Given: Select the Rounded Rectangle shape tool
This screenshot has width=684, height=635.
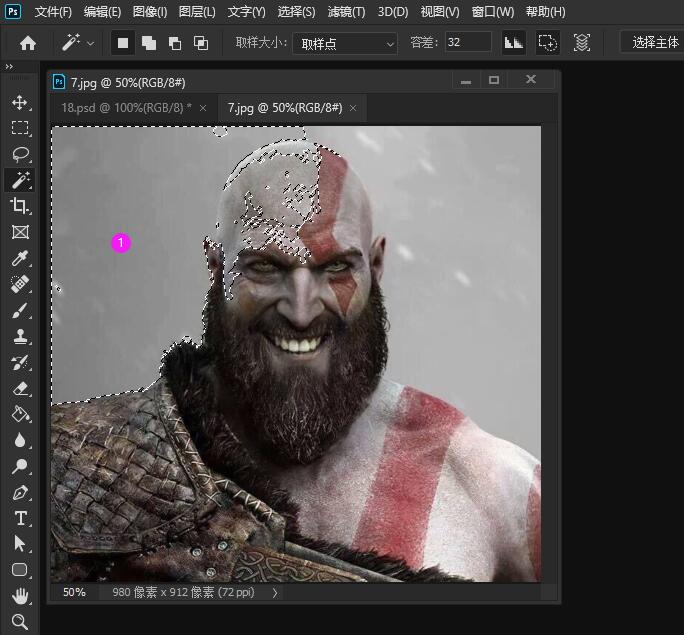Looking at the screenshot, I should point(20,570).
